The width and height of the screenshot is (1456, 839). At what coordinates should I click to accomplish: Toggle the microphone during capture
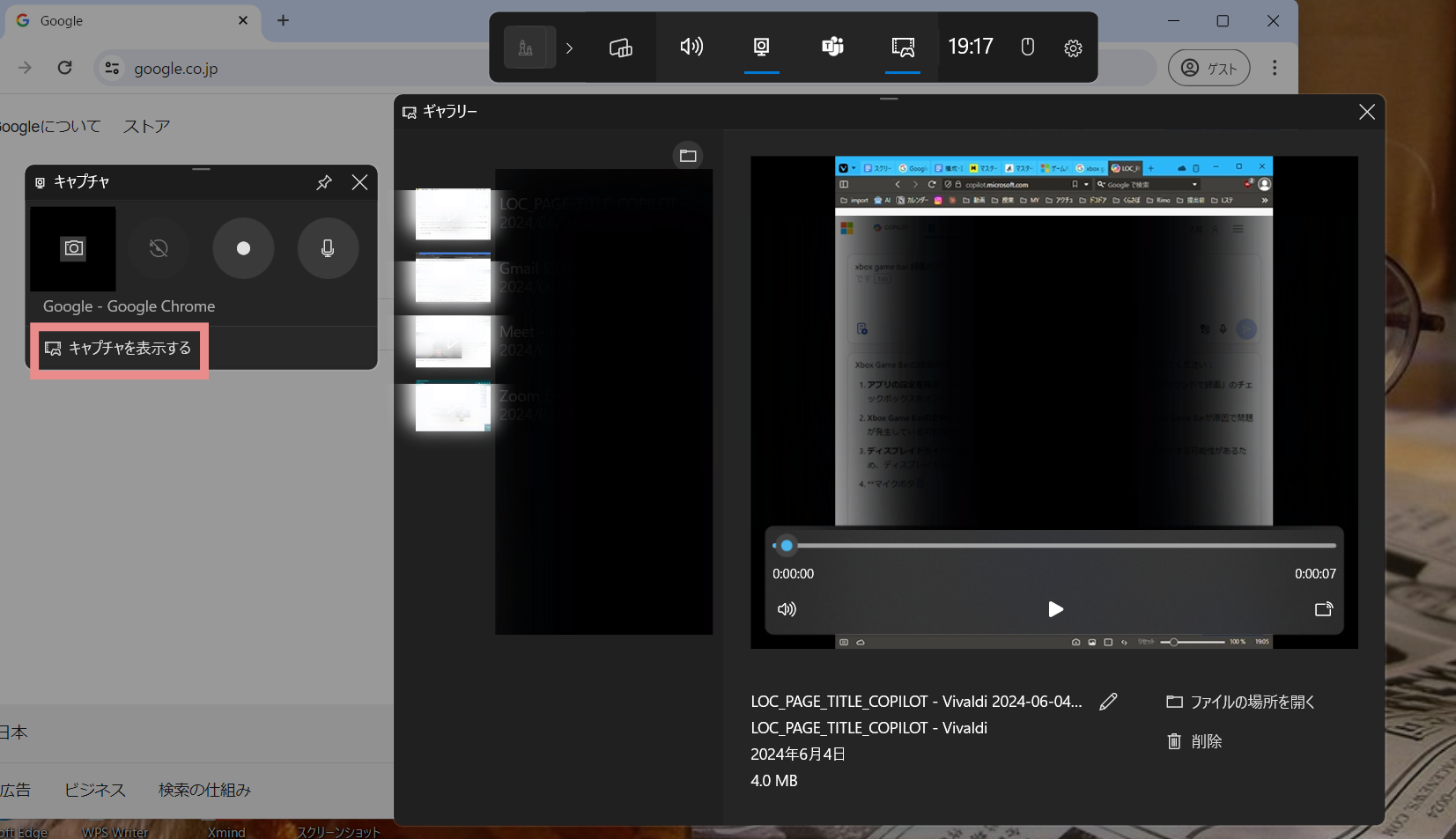point(328,248)
